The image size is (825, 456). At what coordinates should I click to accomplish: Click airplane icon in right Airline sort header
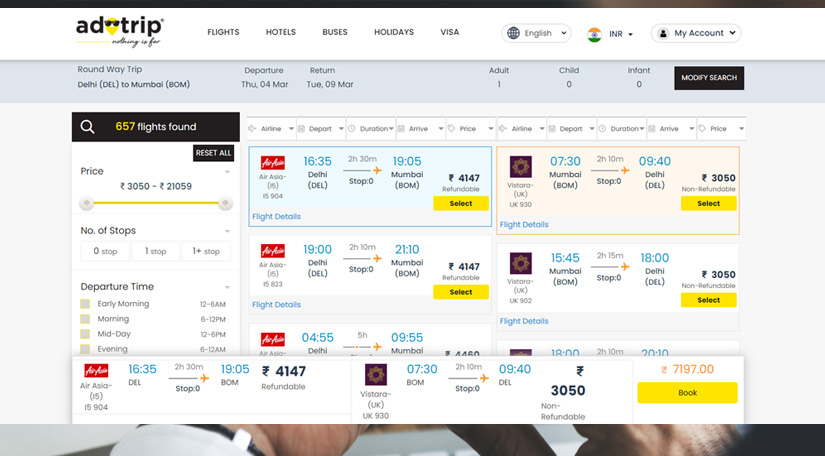pos(502,128)
